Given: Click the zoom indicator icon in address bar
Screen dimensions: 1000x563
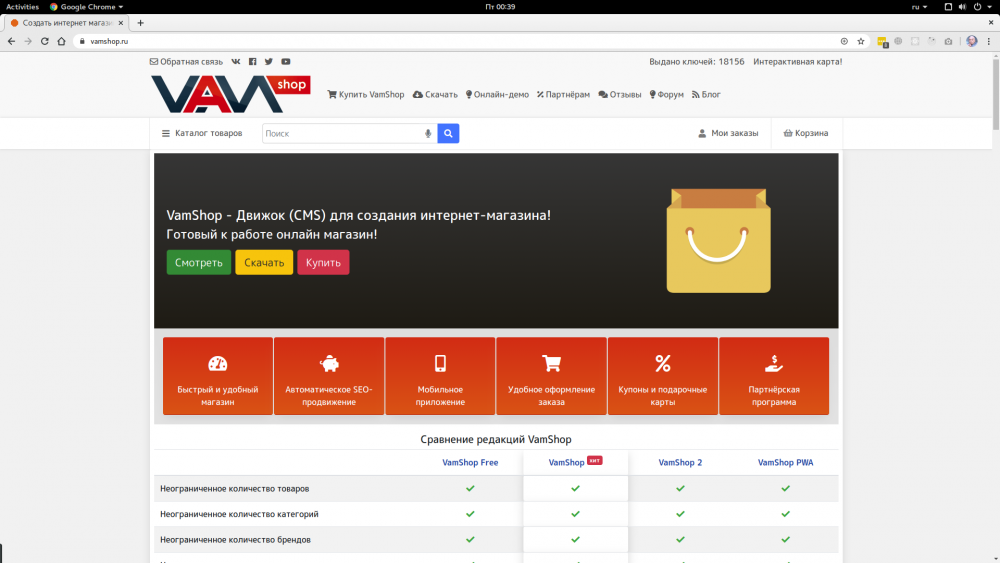Looking at the screenshot, I should [x=844, y=41].
